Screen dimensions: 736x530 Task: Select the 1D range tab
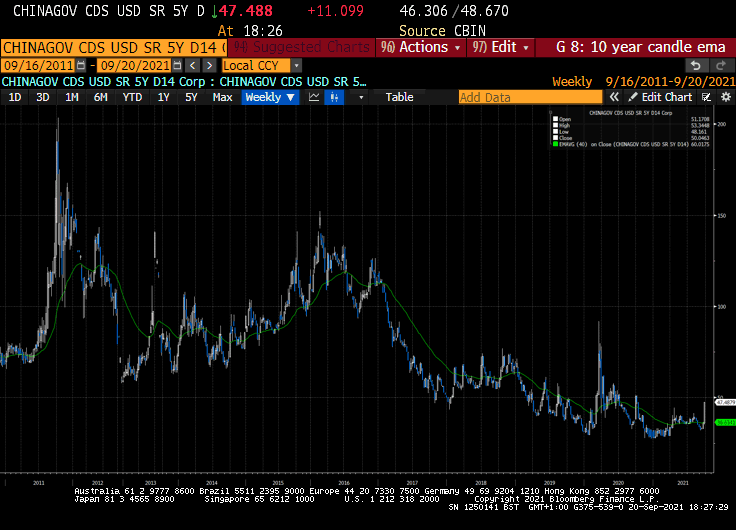(x=15, y=97)
